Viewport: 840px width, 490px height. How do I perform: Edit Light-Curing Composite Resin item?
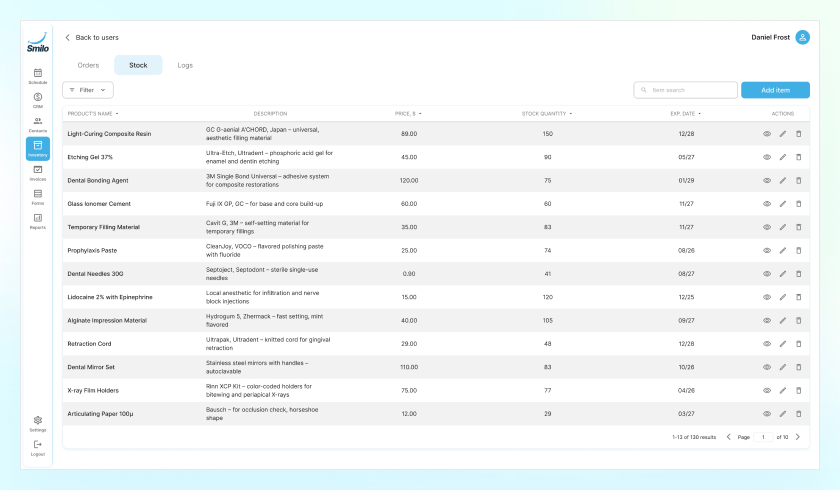point(783,134)
